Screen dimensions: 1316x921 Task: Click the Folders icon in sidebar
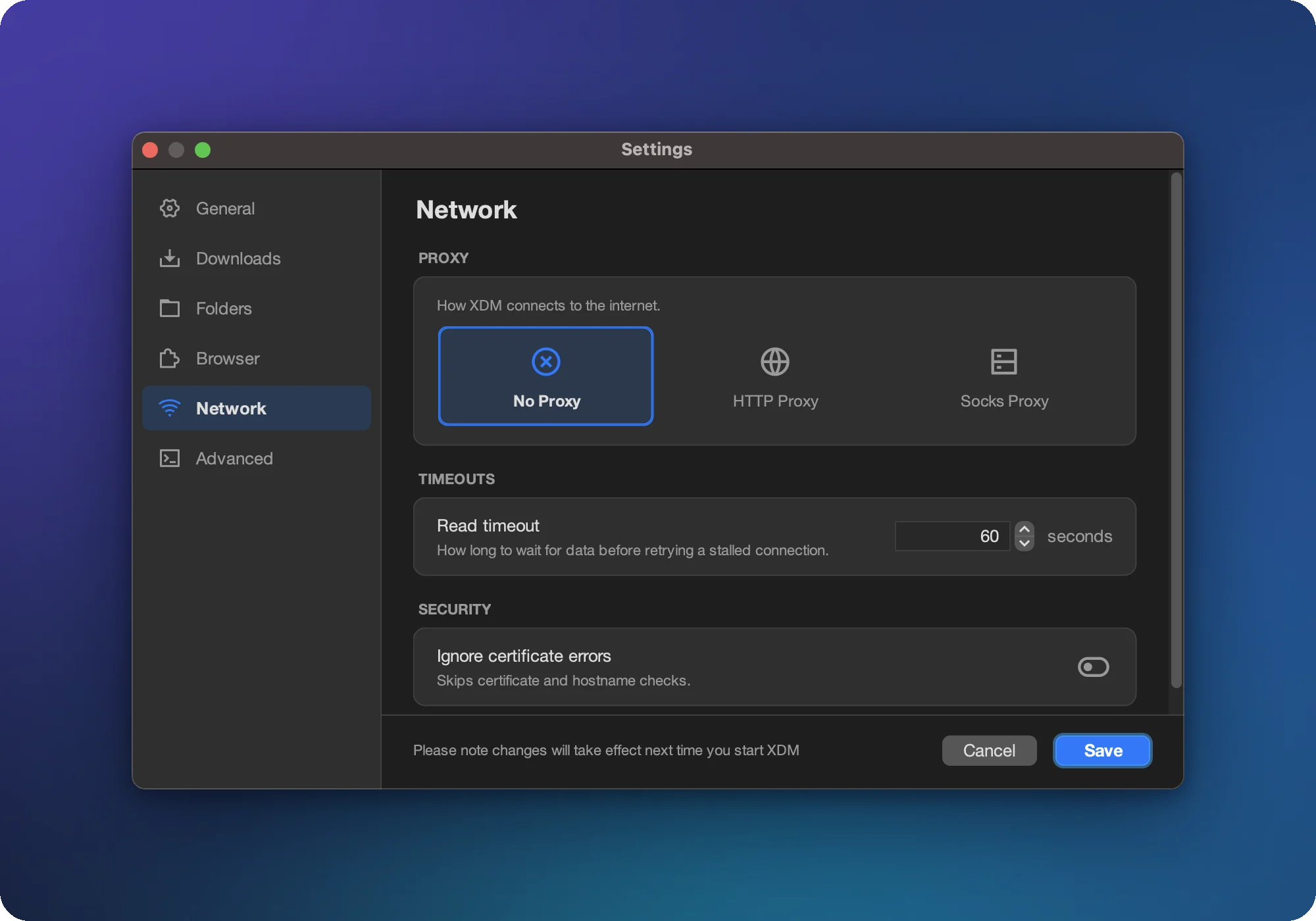170,309
